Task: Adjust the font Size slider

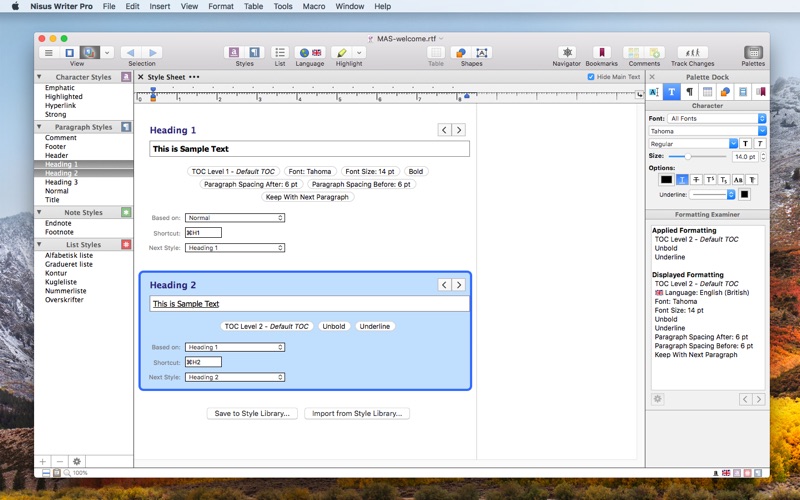Action: (x=697, y=157)
